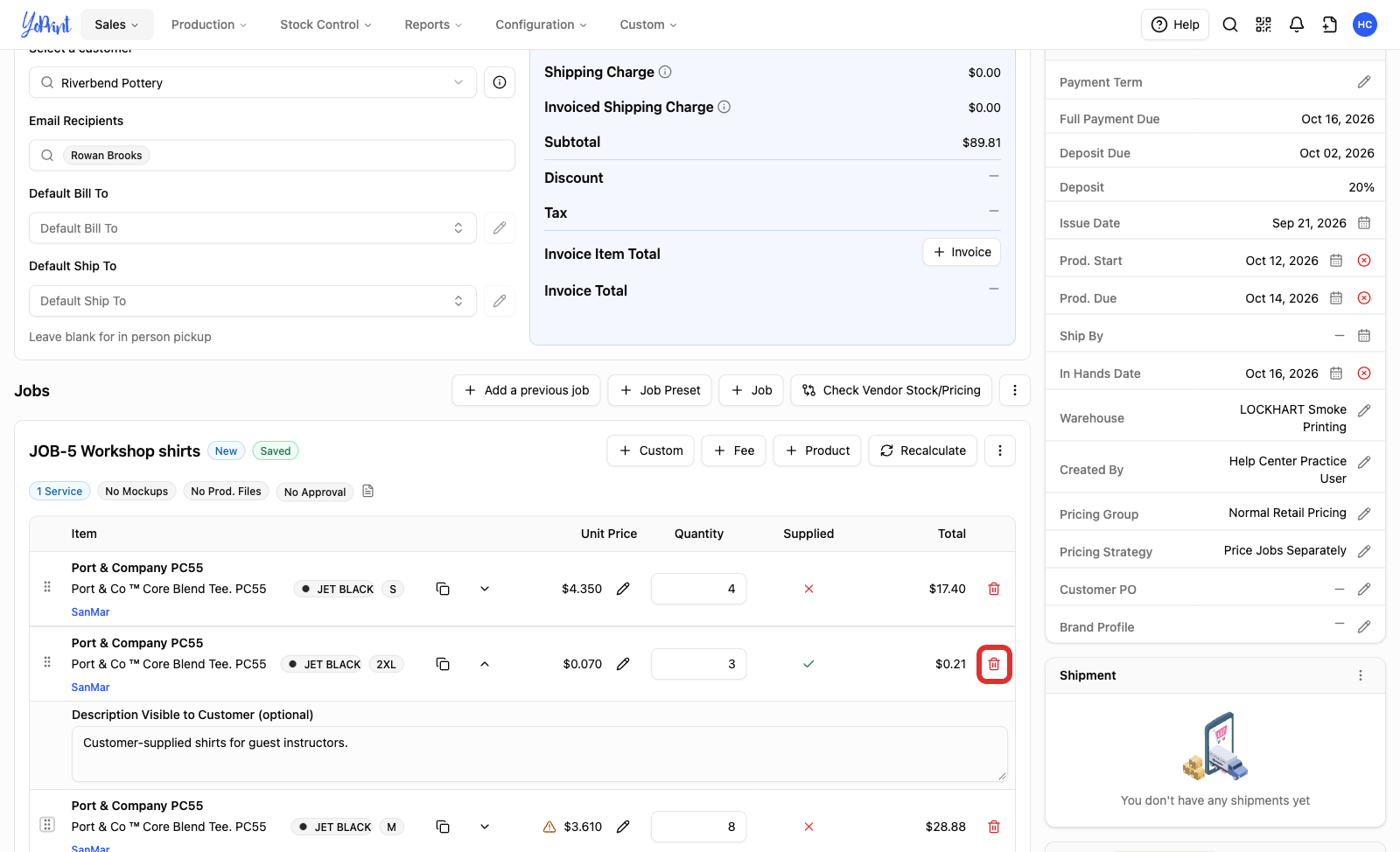The width and height of the screenshot is (1400, 852).
Task: Click the + Invoice button
Action: [x=962, y=252]
